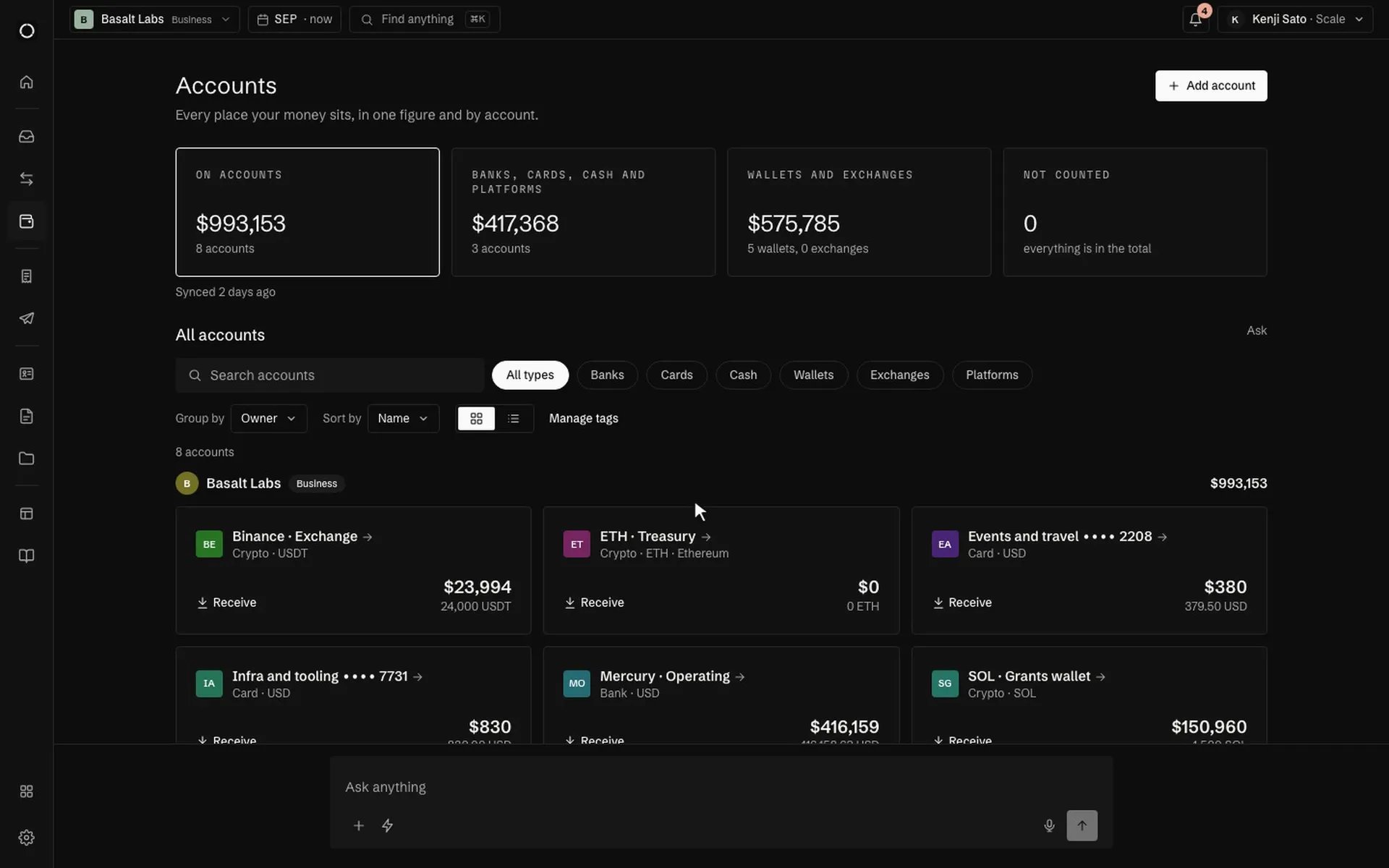Filter accounts by Cards
Screen dimensions: 1389x868
[x=676, y=375]
